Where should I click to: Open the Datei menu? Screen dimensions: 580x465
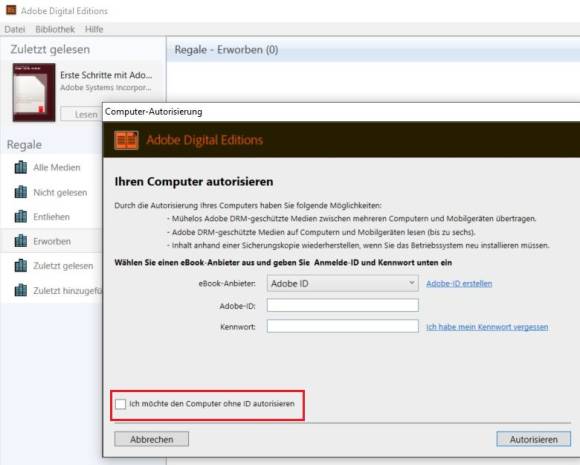[x=15, y=29]
